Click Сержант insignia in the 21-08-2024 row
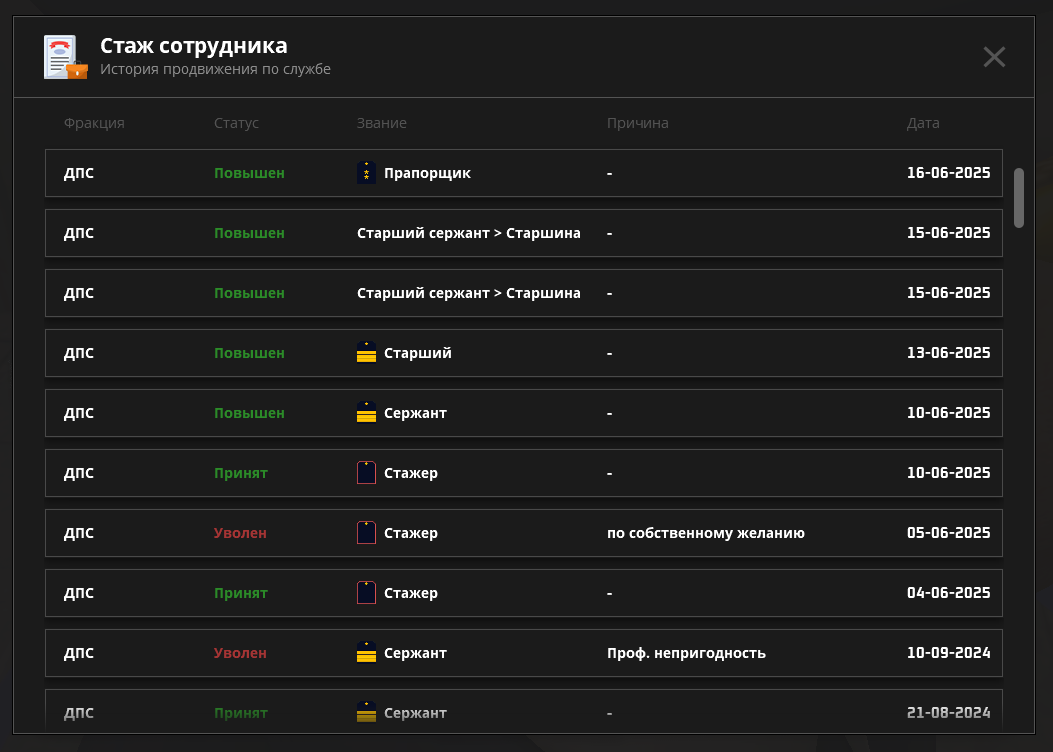The height and width of the screenshot is (752, 1053). click(366, 713)
